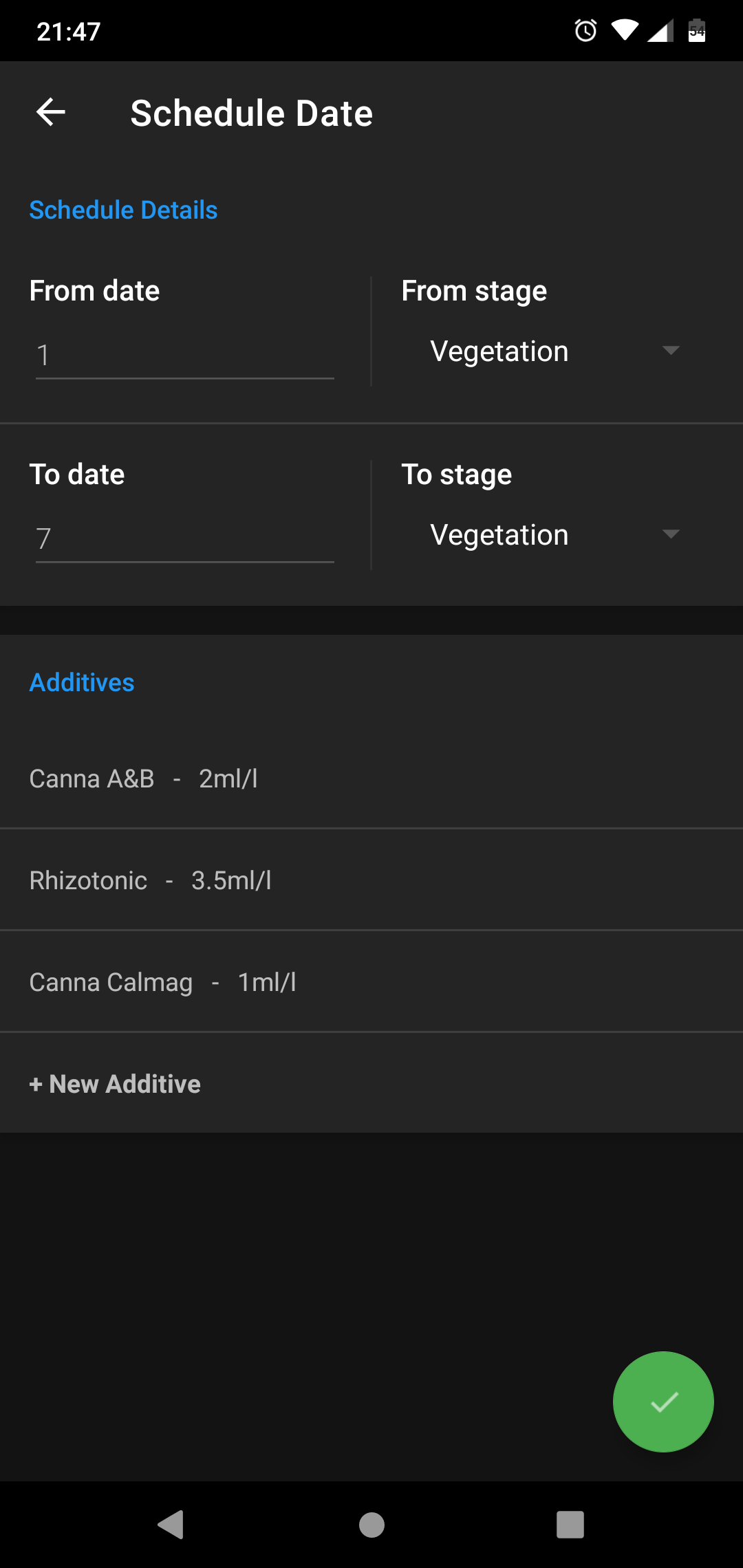Add a New Additive
743x1568 pixels.
116,1084
